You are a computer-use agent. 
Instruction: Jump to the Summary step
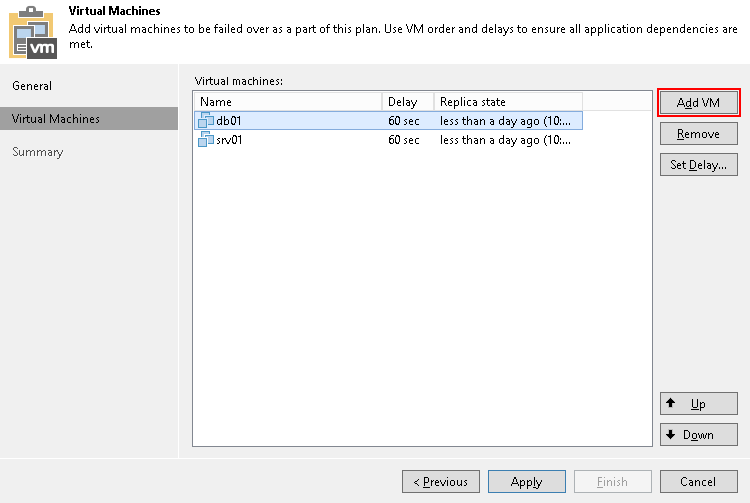[38, 152]
